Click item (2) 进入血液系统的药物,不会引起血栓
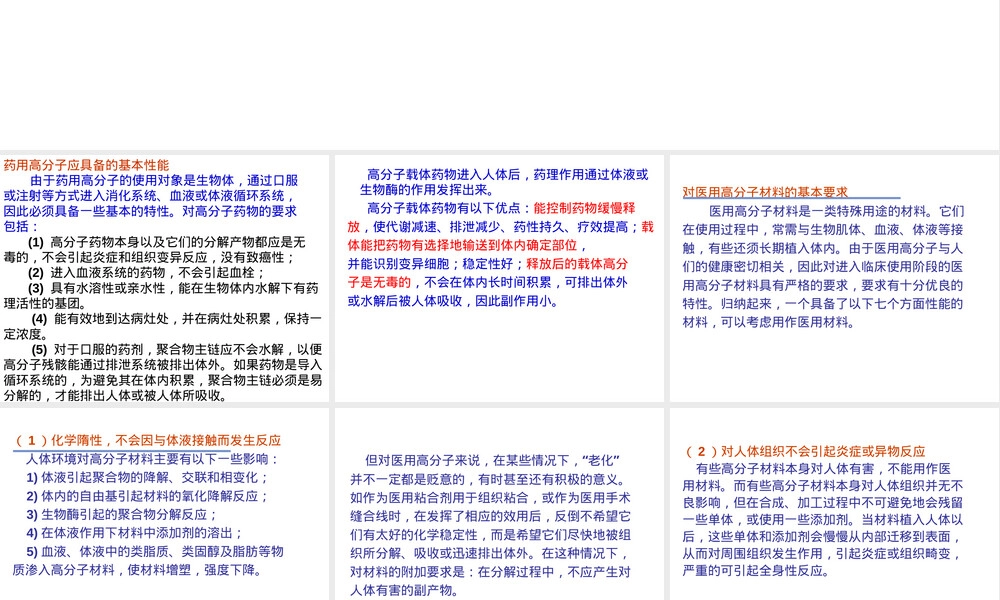 pyautogui.click(x=147, y=273)
